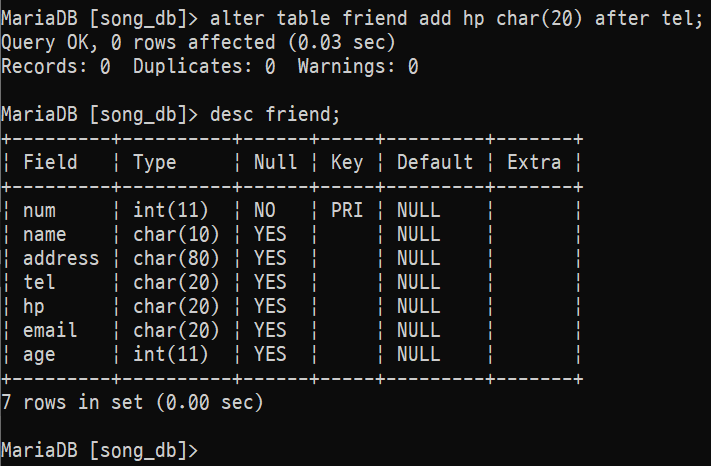Click the 'Type' column header
711x466 pixels.
click(x=154, y=162)
